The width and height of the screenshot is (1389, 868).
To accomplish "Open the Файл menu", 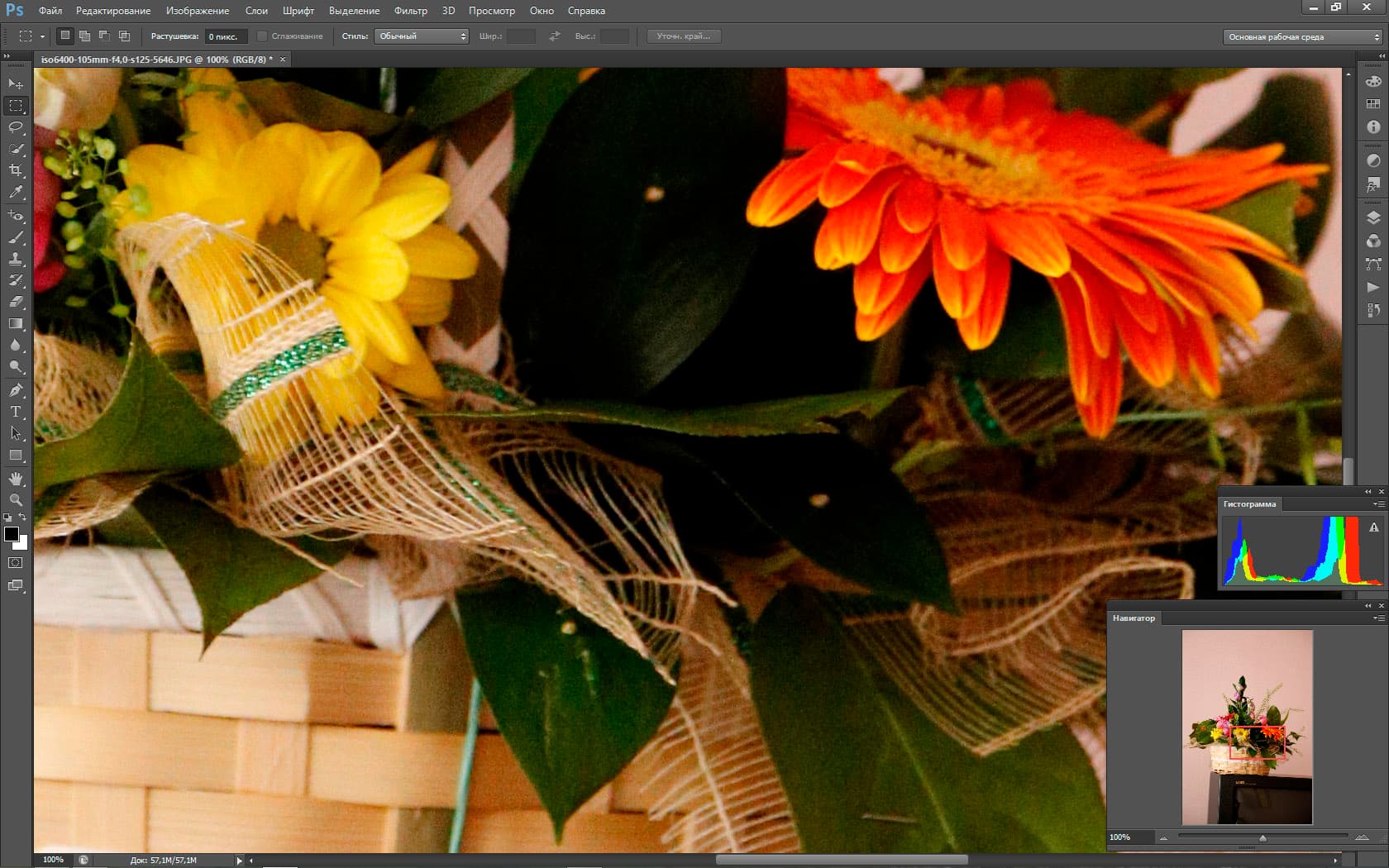I will pyautogui.click(x=50, y=11).
